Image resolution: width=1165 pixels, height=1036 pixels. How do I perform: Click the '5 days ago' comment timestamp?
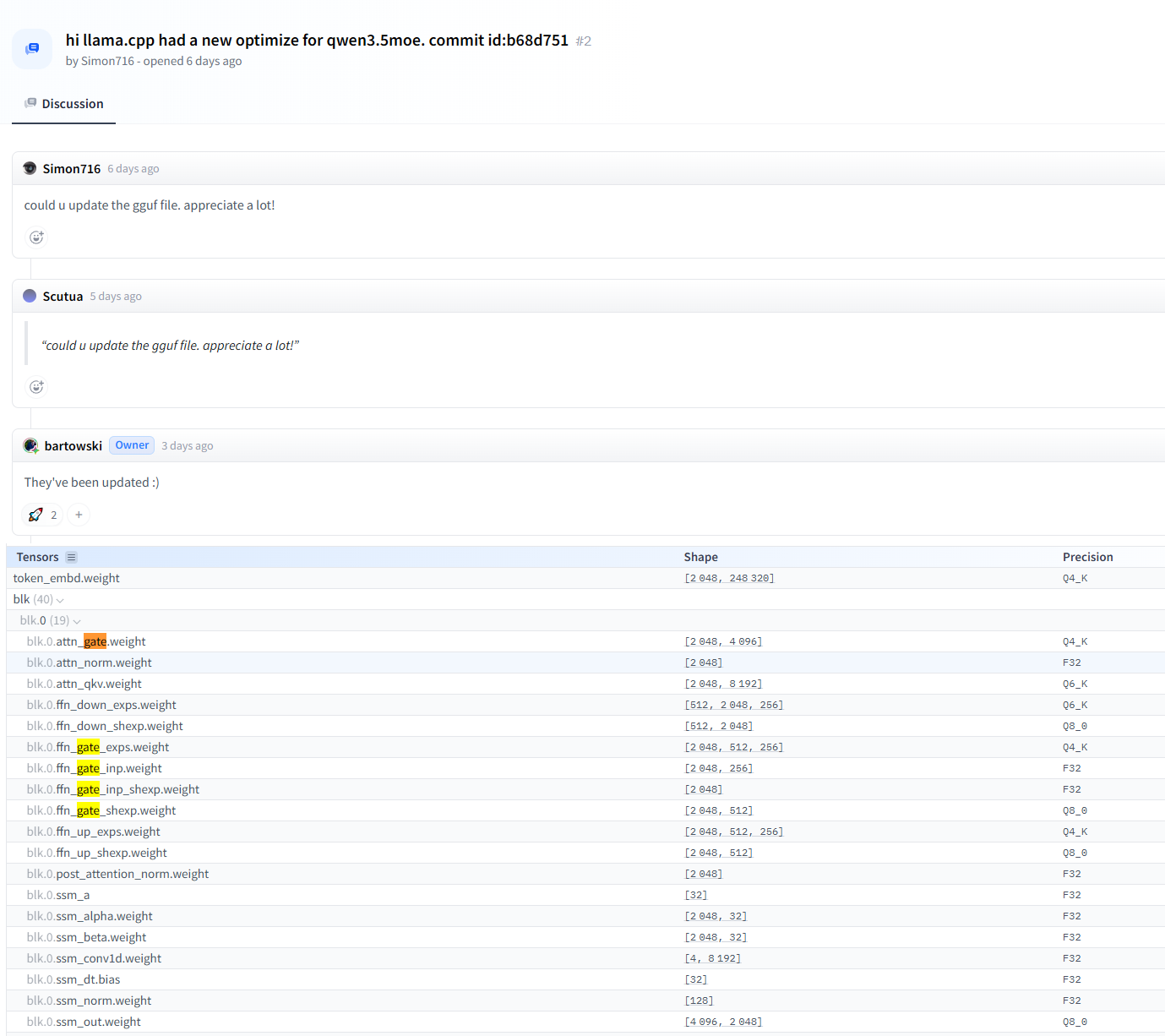[116, 297]
